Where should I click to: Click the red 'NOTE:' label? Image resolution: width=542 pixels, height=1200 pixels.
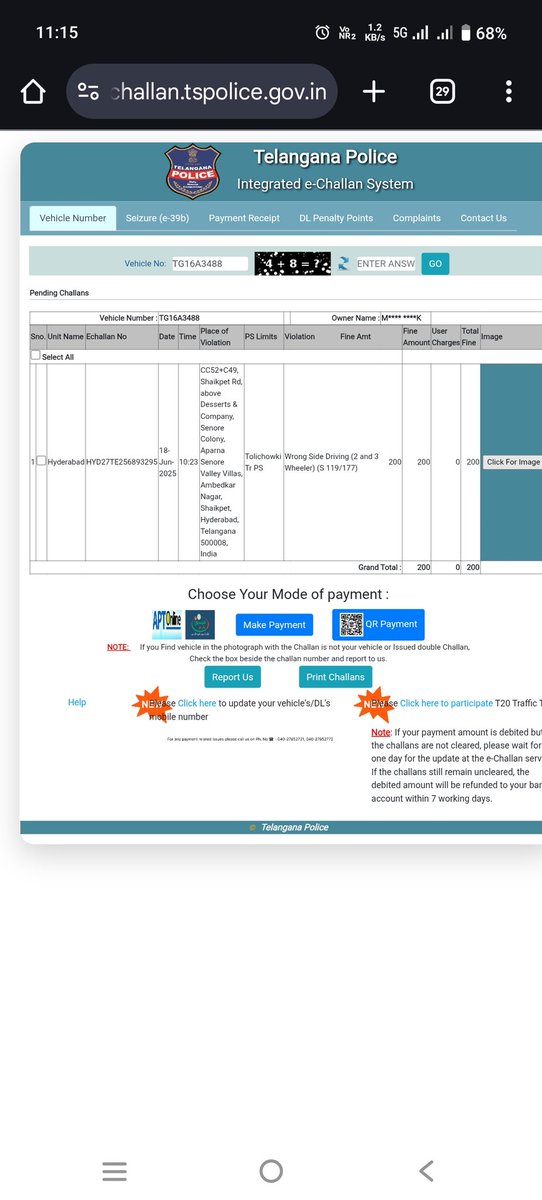click(x=118, y=647)
